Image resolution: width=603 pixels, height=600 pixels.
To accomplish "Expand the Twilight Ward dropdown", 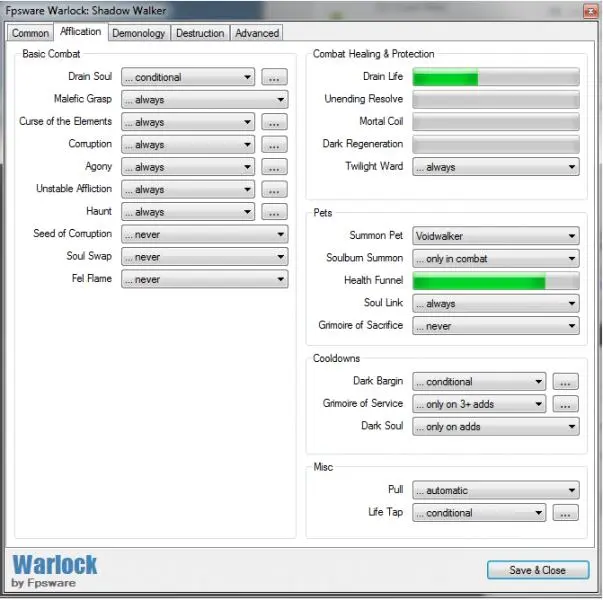I will [x=495, y=167].
